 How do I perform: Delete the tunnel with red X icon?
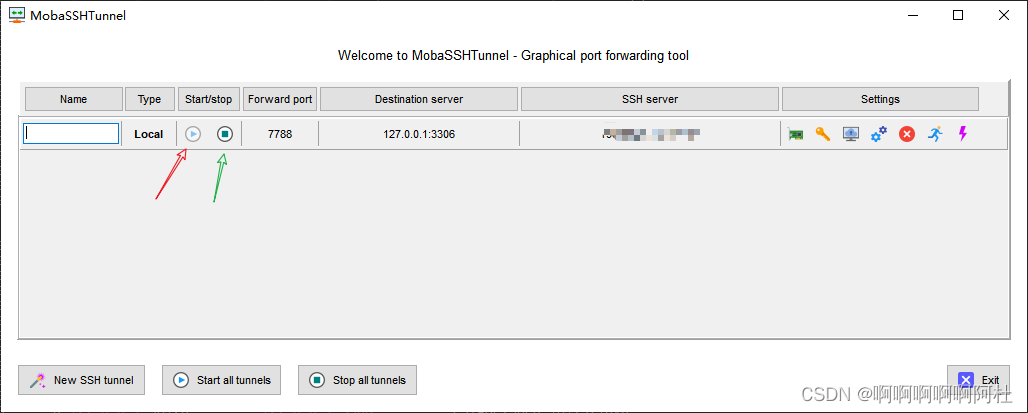pyautogui.click(x=907, y=134)
